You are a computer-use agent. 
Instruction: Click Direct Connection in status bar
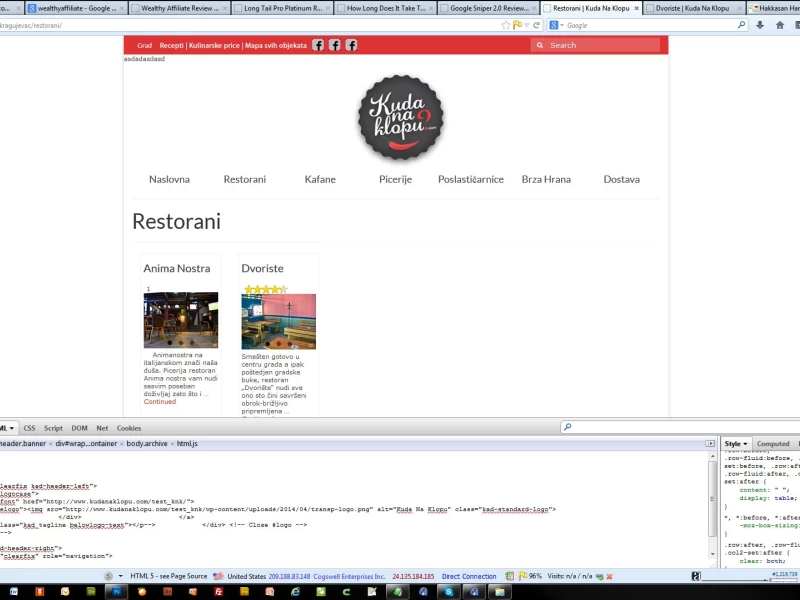click(469, 576)
